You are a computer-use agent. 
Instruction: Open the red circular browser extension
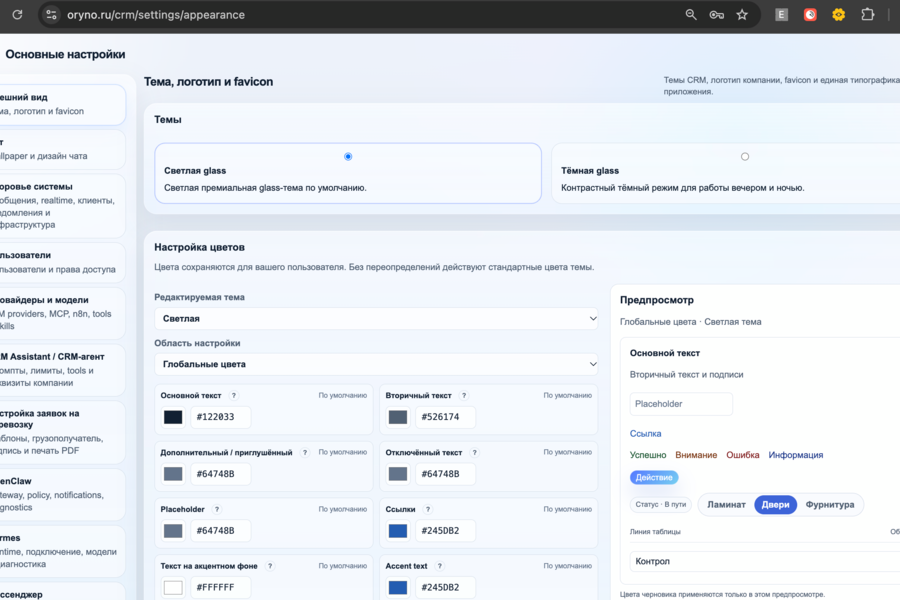(x=810, y=14)
